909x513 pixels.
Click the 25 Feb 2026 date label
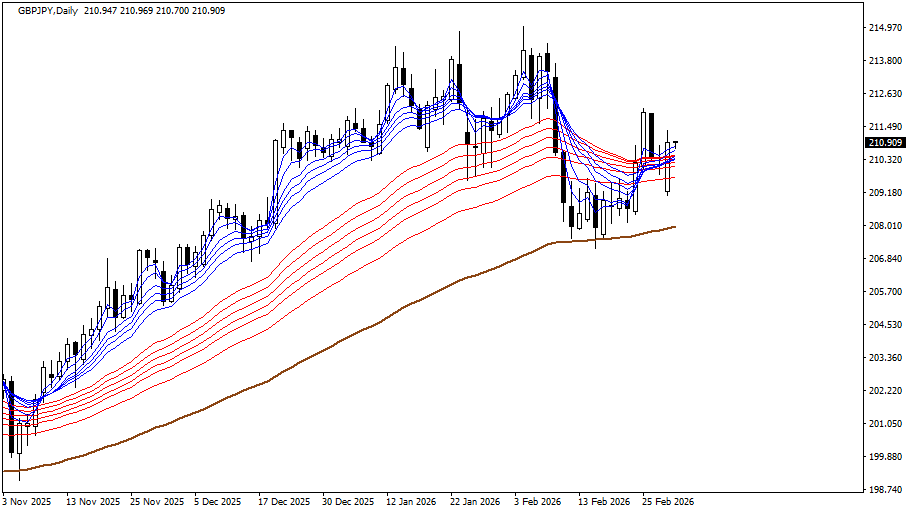667,502
